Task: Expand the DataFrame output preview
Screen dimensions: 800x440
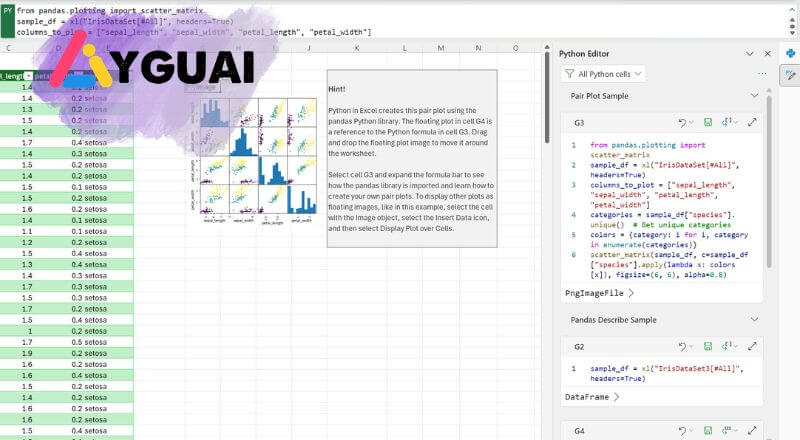Action: [616, 397]
